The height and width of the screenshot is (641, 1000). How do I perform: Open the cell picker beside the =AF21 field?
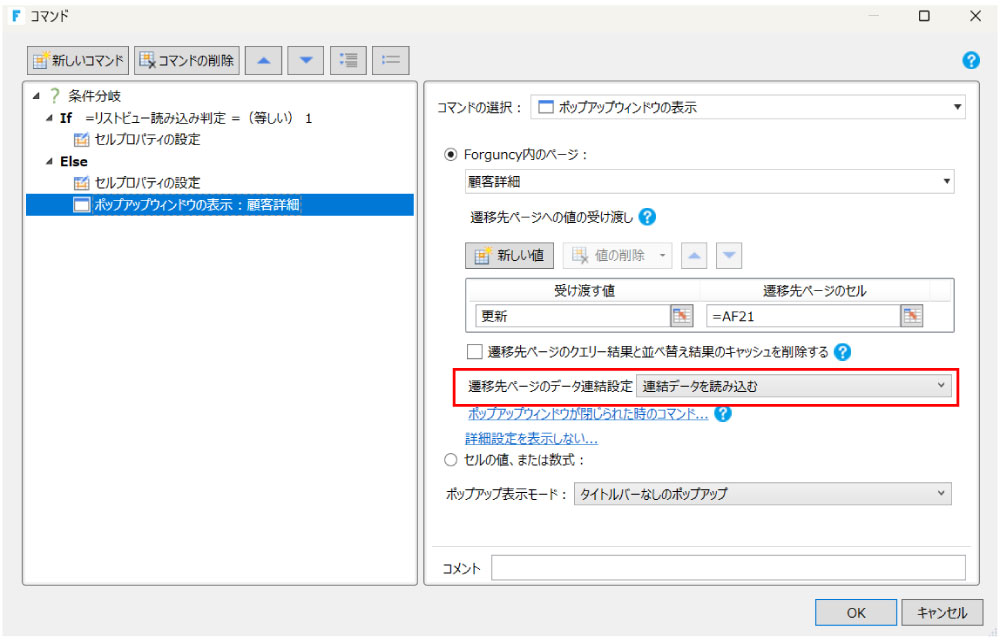911,315
